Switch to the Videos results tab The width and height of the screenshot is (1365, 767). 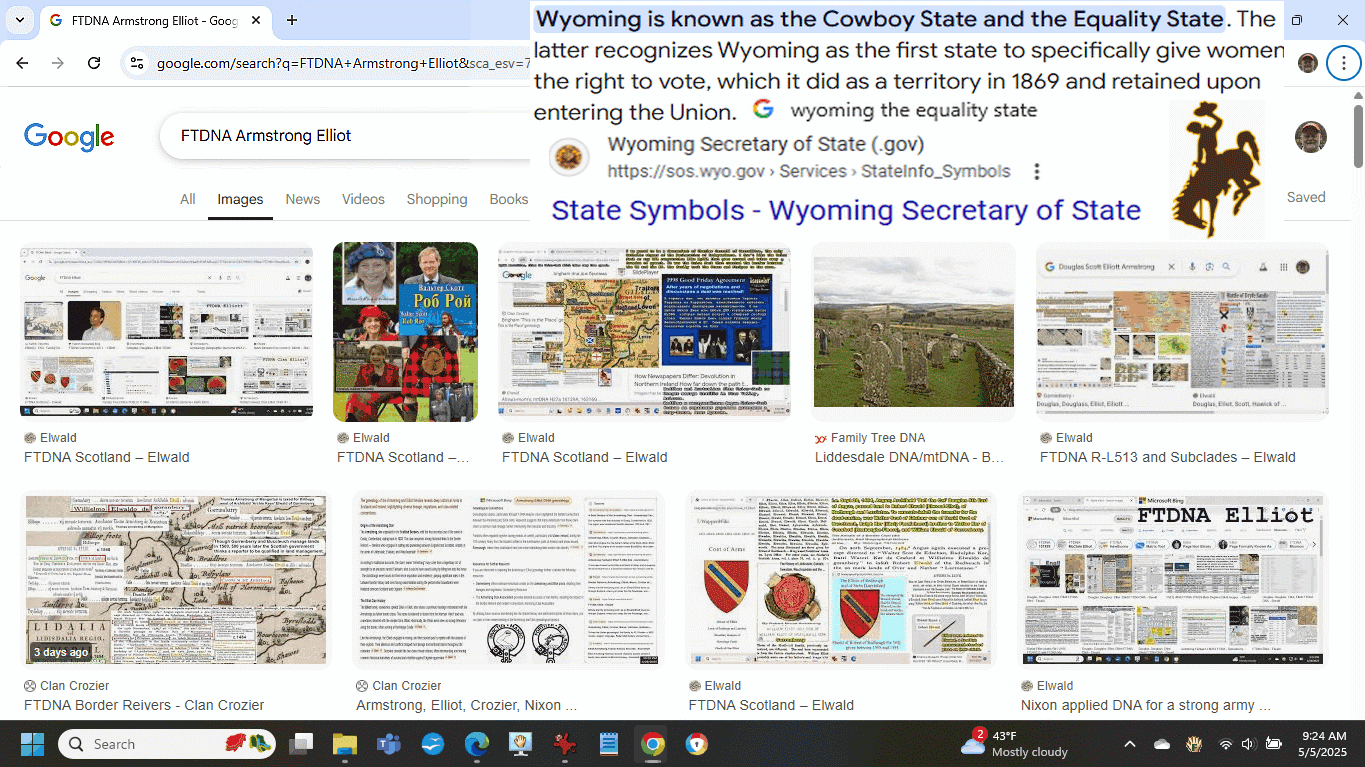(363, 199)
